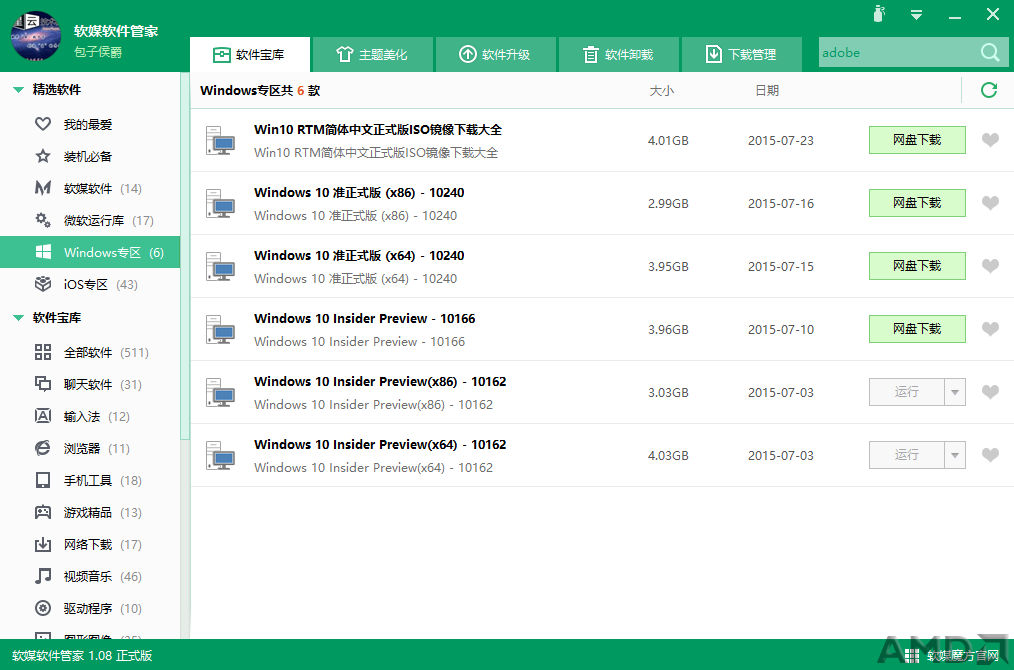The width and height of the screenshot is (1014, 670).
Task: Open the skin changer bottle icon
Action: pos(879,14)
